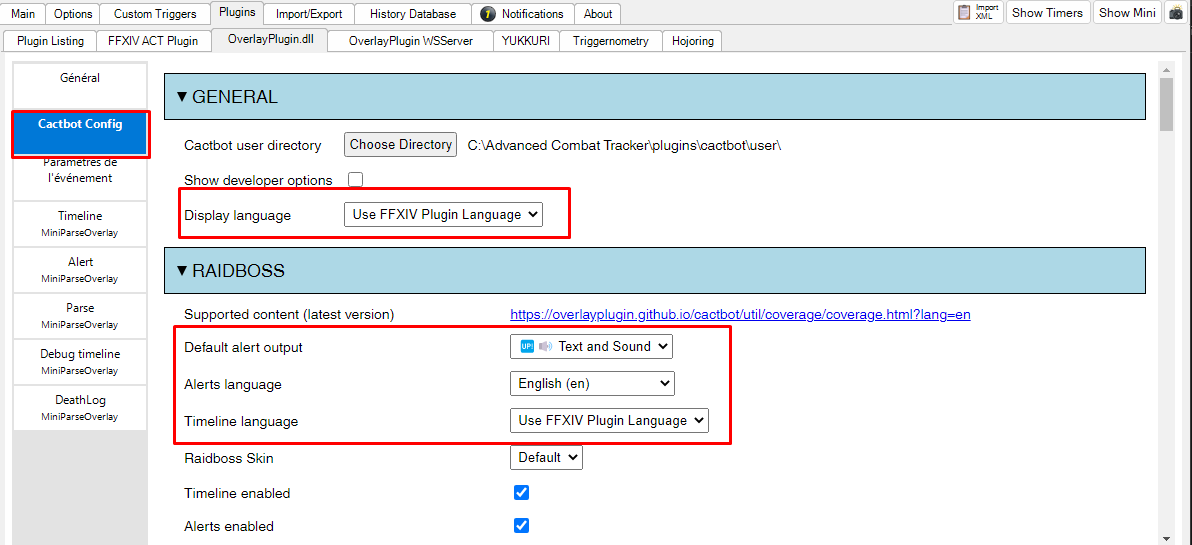Image resolution: width=1192 pixels, height=545 pixels.
Task: Switch to the Triggernometry plugin tab
Action: [x=610, y=41]
